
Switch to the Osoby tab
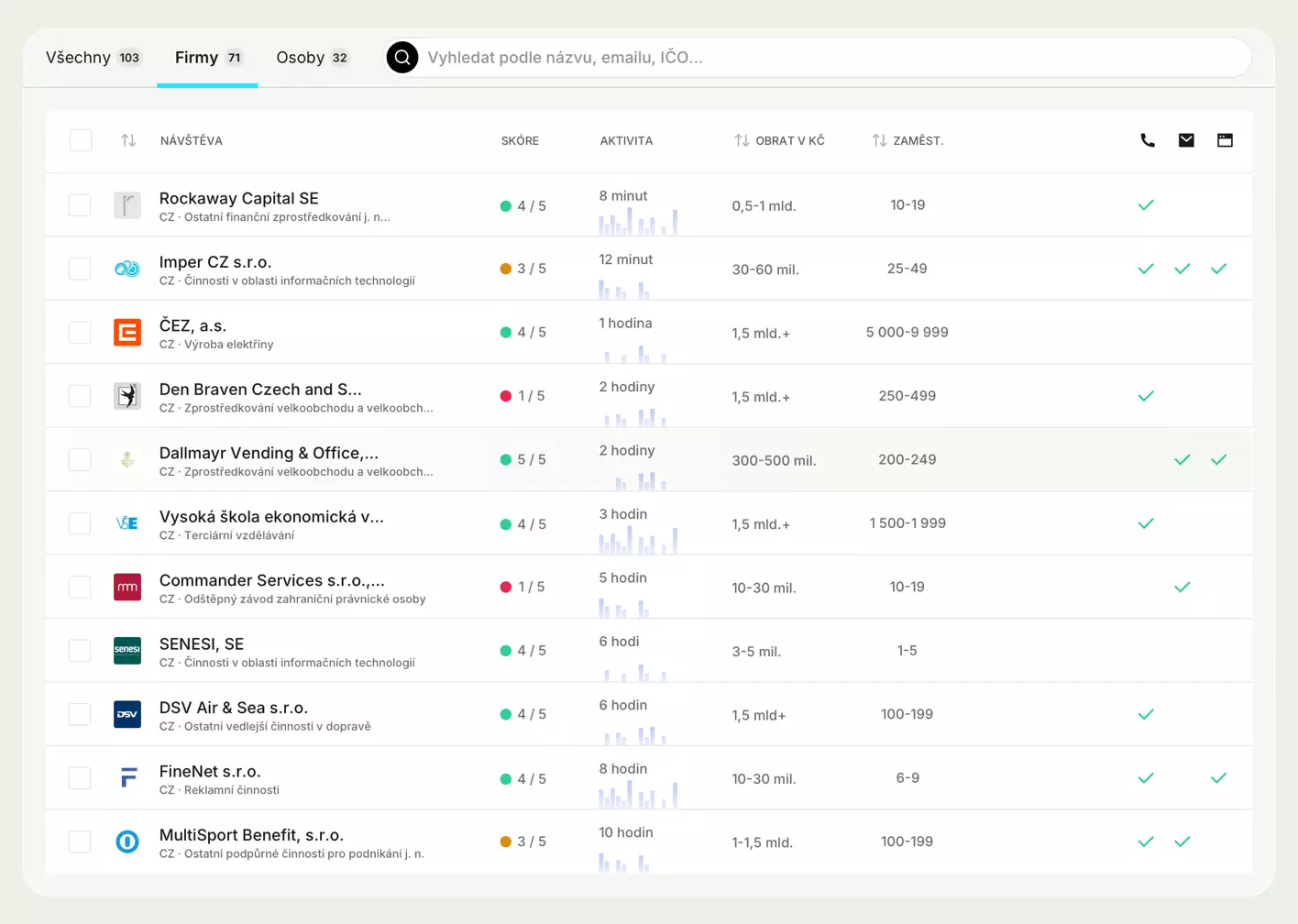pos(313,57)
